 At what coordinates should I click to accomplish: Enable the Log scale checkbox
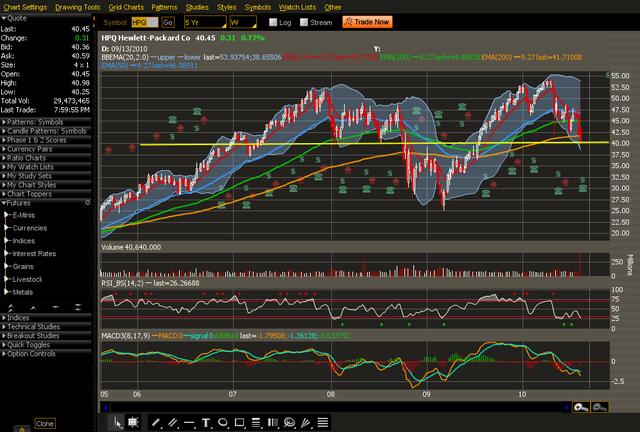tap(273, 22)
